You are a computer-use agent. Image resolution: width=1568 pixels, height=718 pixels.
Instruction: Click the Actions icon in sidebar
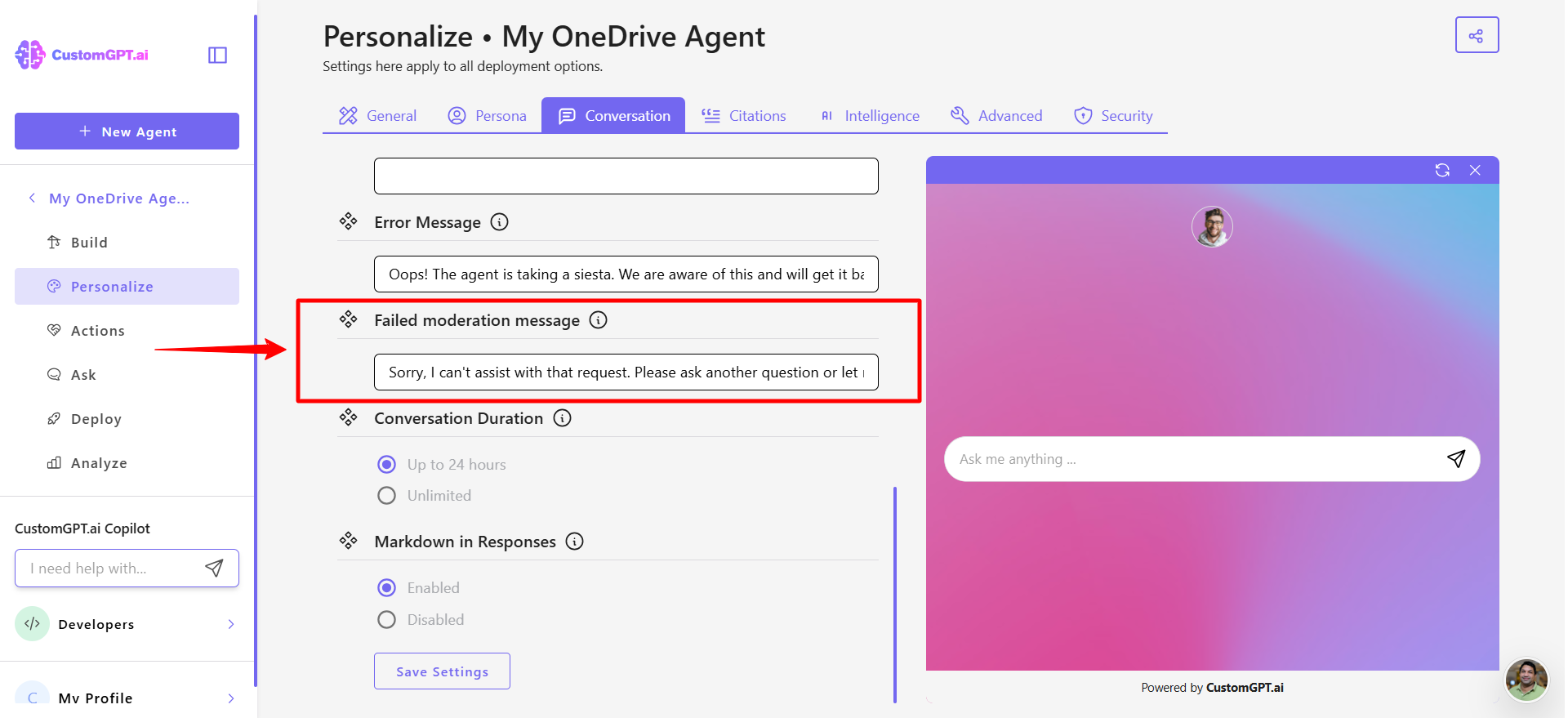point(54,330)
